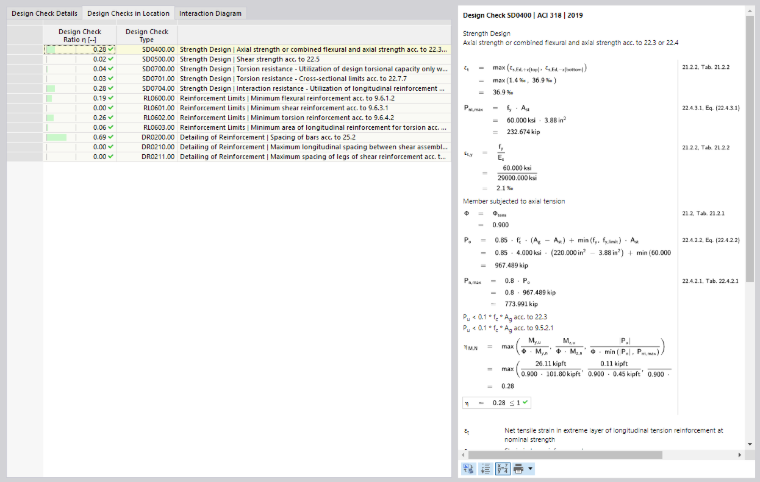Select row SD0701.00 cross-sectional limits check
Screen dimensions: 760x482
pyautogui.click(x=247, y=79)
